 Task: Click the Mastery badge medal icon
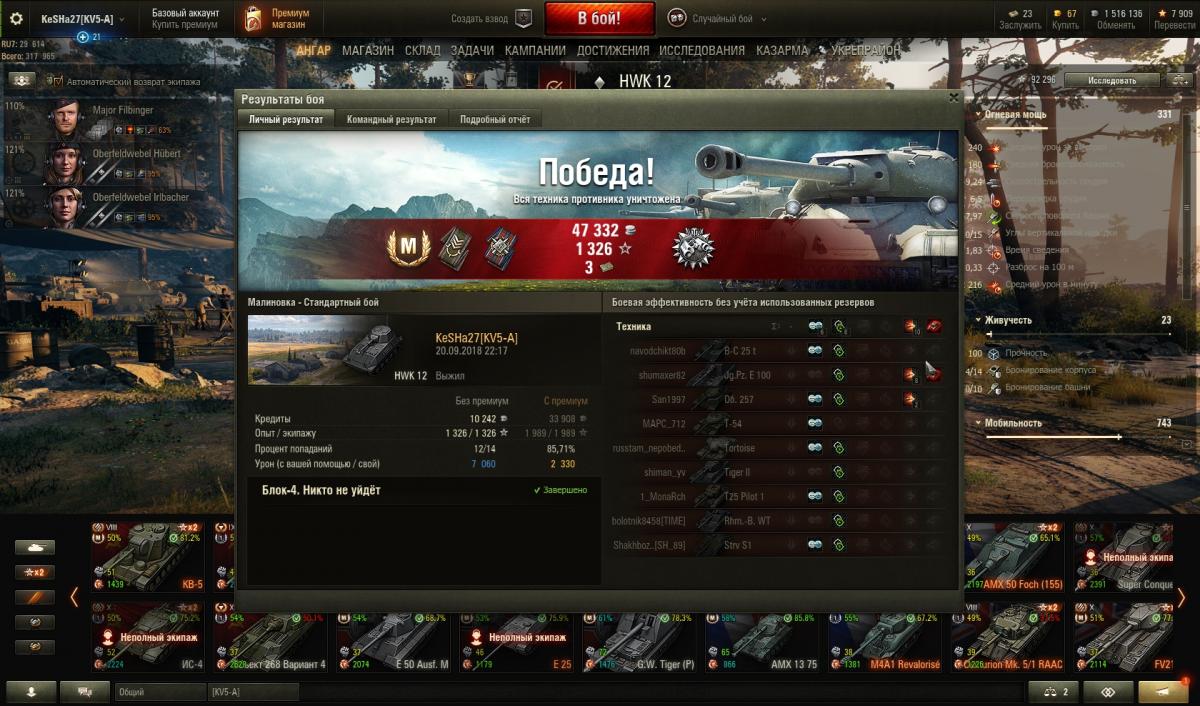click(406, 246)
